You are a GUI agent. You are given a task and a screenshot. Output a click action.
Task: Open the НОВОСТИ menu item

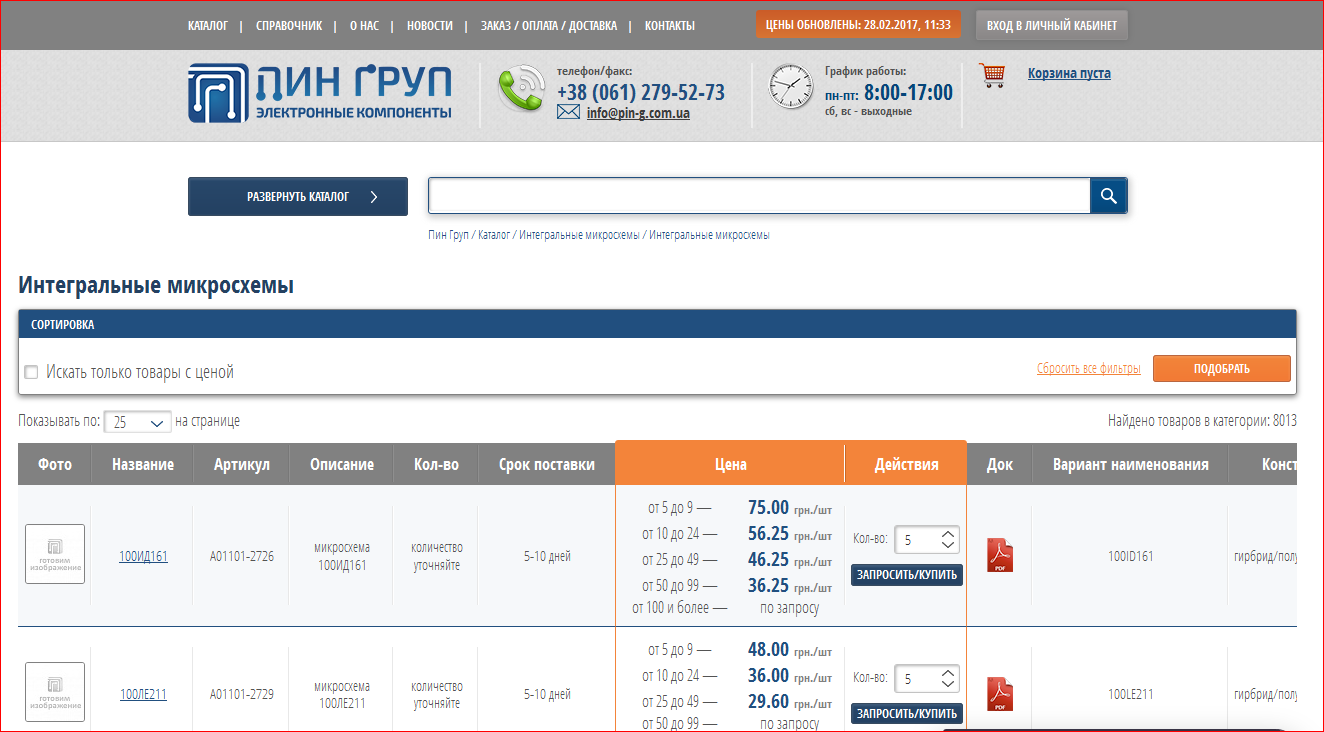(x=430, y=26)
